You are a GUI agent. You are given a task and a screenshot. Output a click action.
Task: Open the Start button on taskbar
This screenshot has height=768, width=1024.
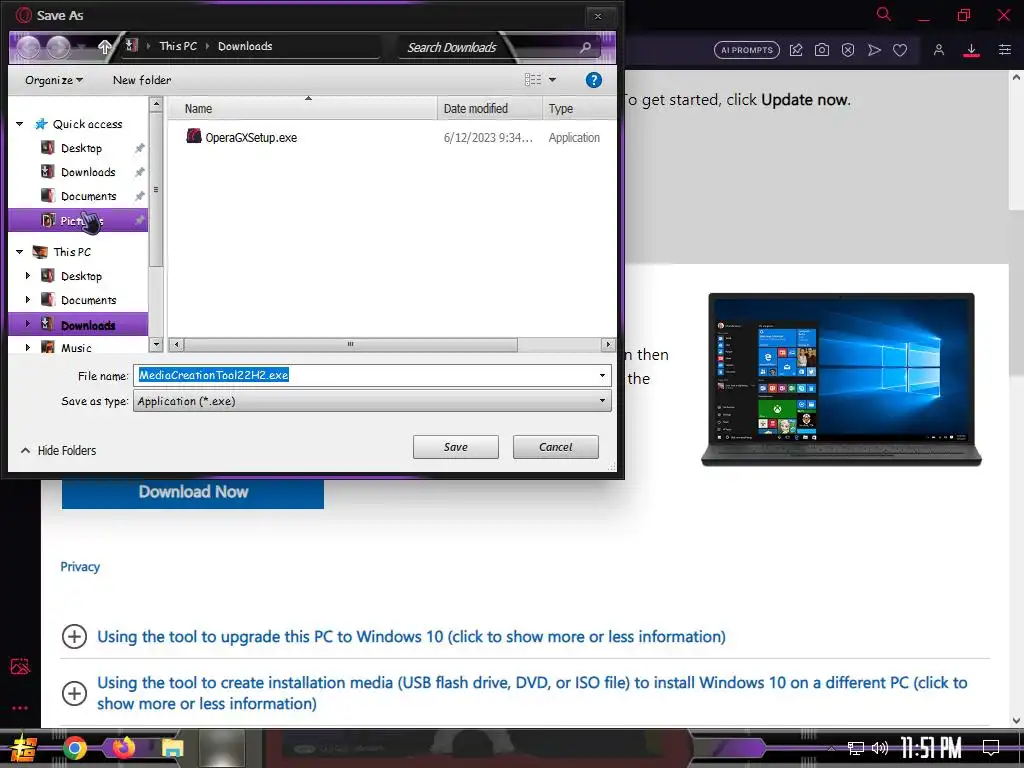pos(23,748)
